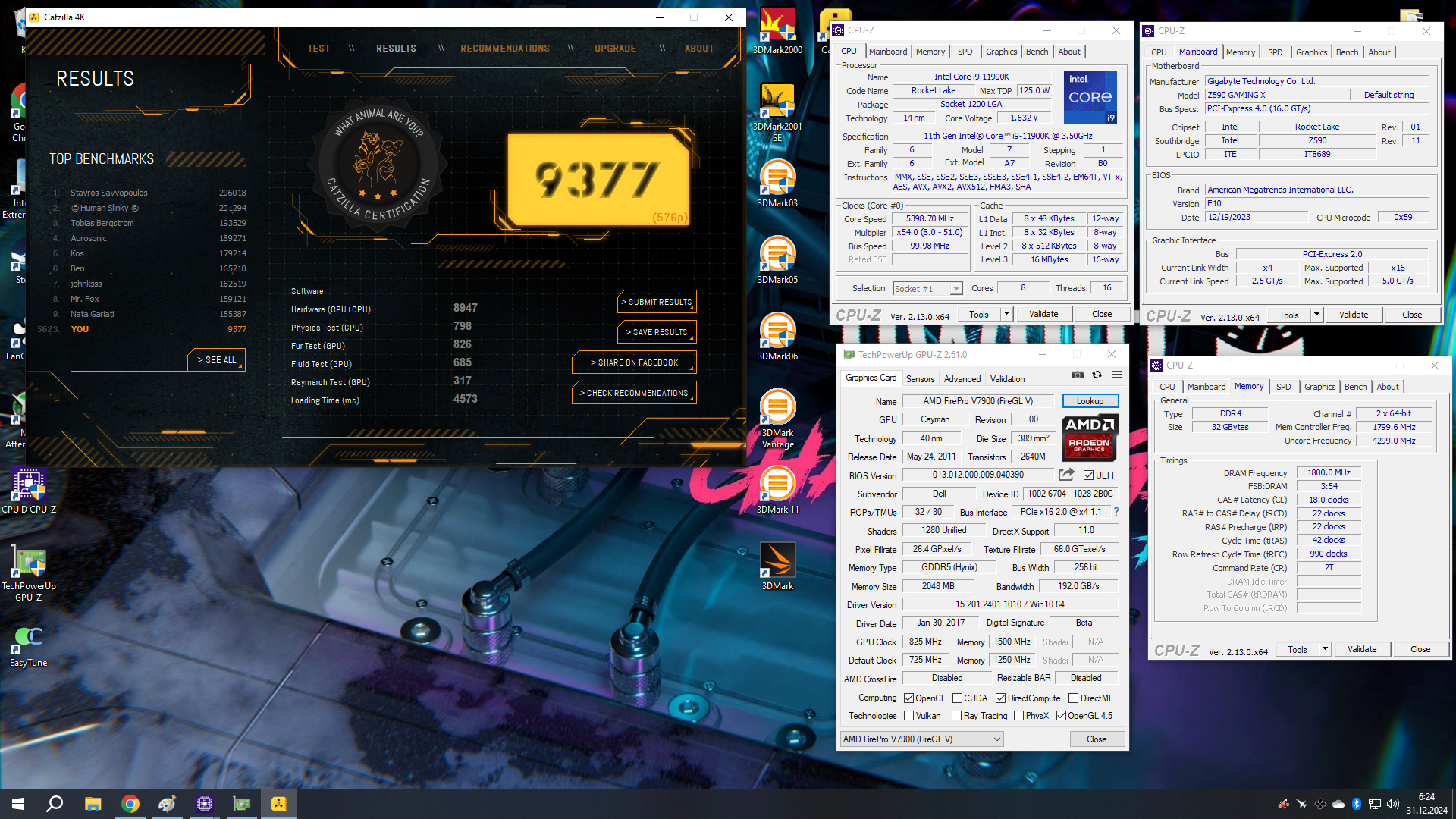The height and width of the screenshot is (819, 1456).
Task: Select the 3DMark06 desktop icon
Action: [x=777, y=337]
